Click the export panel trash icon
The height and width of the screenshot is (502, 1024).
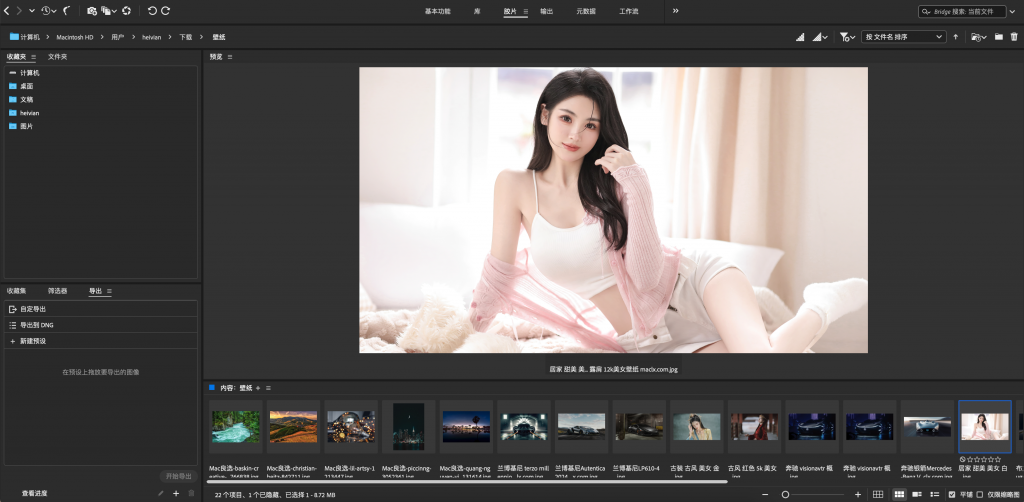click(x=191, y=494)
